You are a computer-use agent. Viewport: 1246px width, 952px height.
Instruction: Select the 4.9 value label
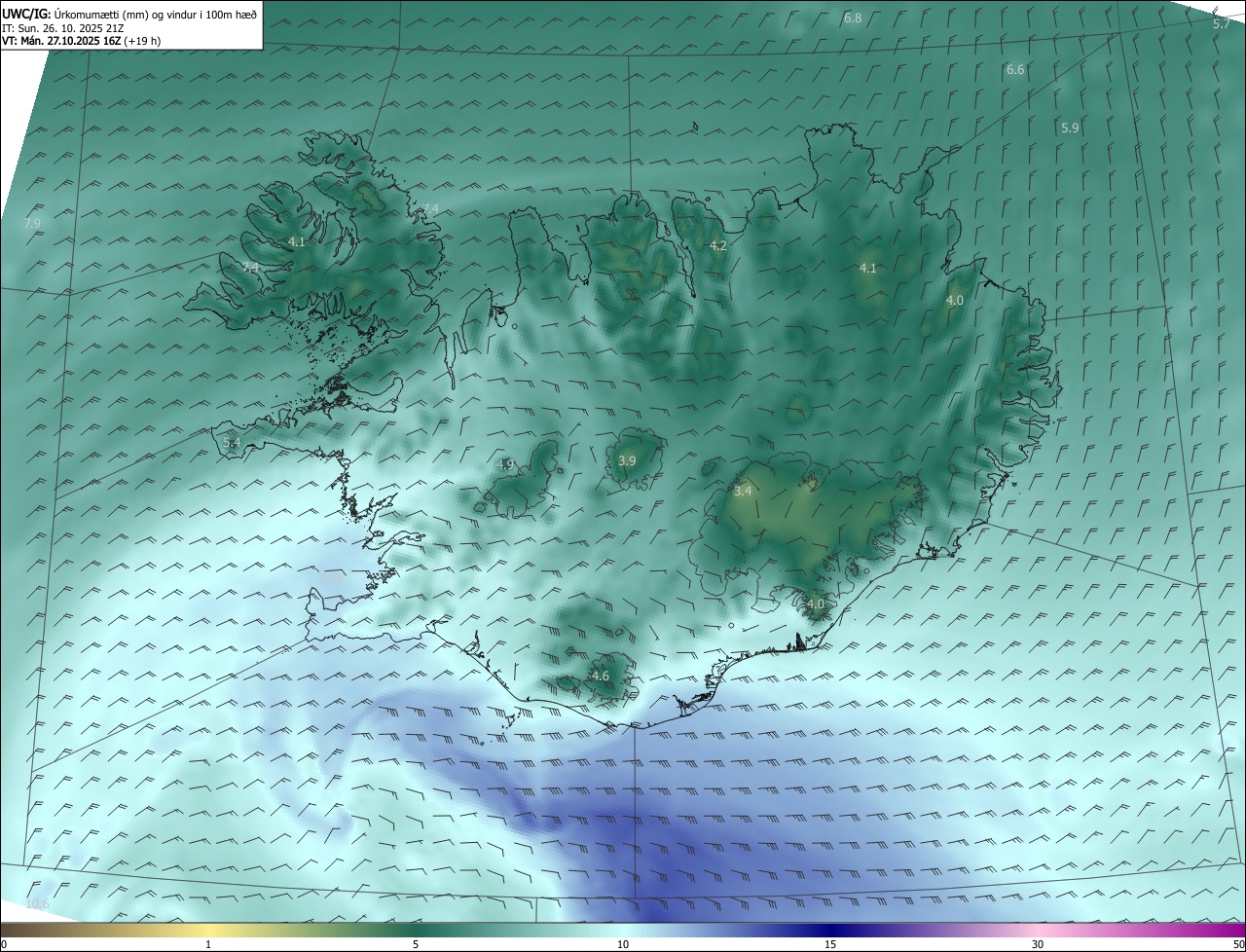(x=504, y=465)
